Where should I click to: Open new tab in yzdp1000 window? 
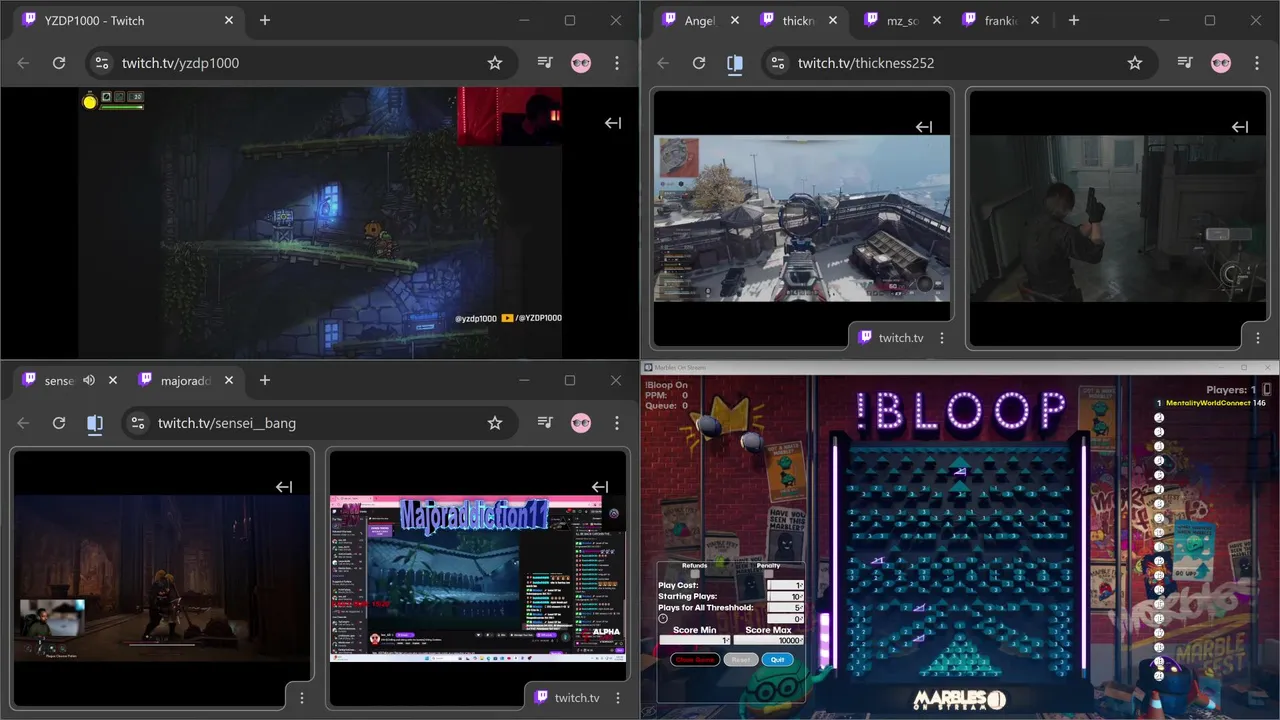tap(264, 20)
